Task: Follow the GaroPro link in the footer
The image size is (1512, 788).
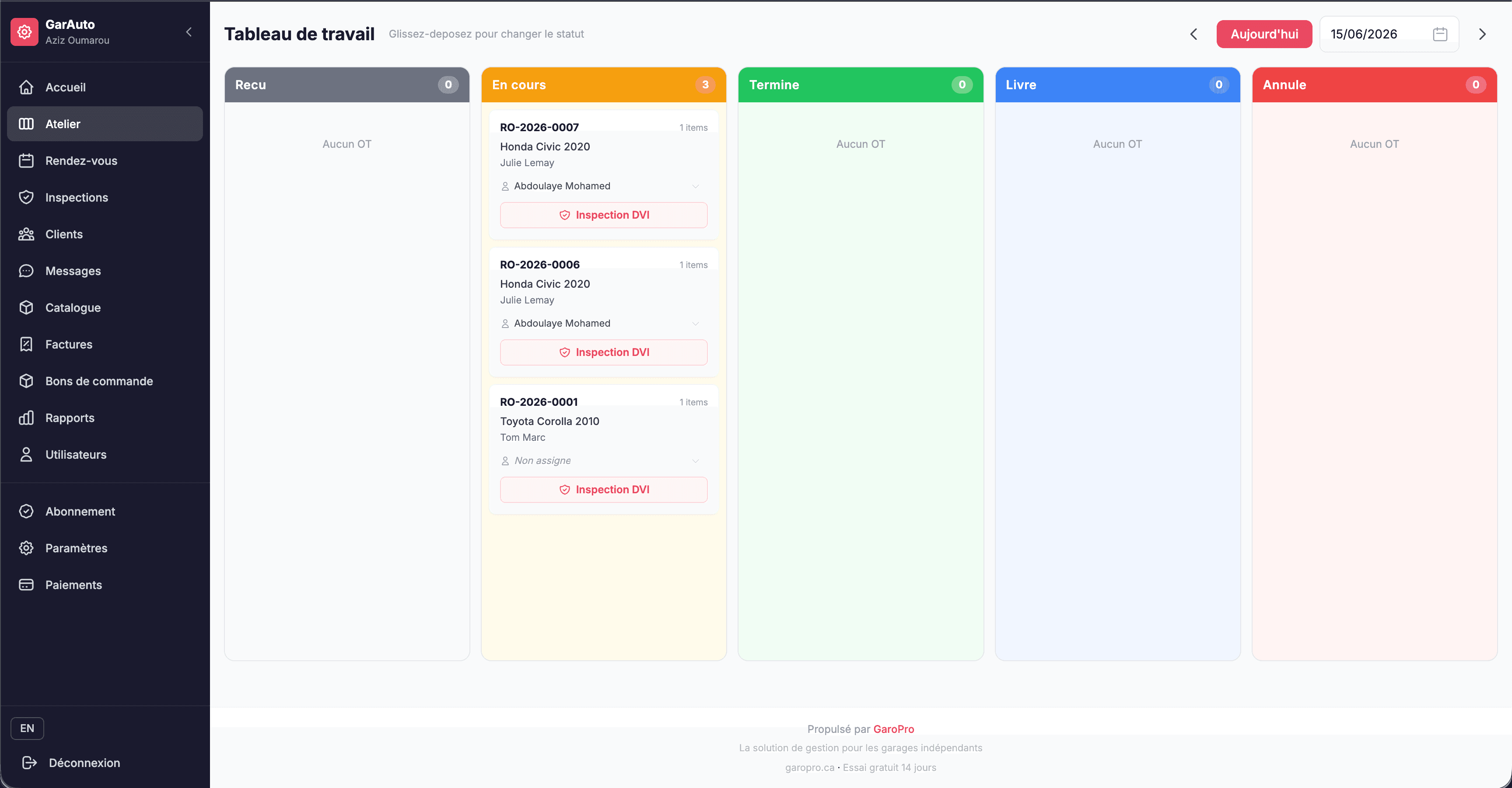Action: click(893, 729)
